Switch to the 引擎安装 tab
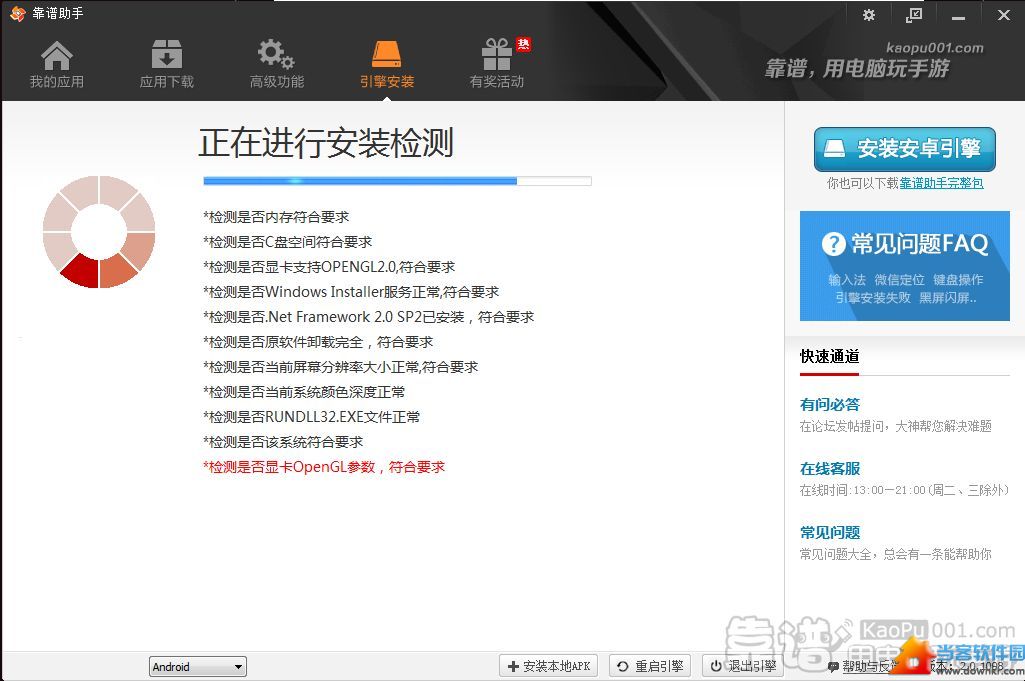Image resolution: width=1025 pixels, height=681 pixels. (x=387, y=65)
